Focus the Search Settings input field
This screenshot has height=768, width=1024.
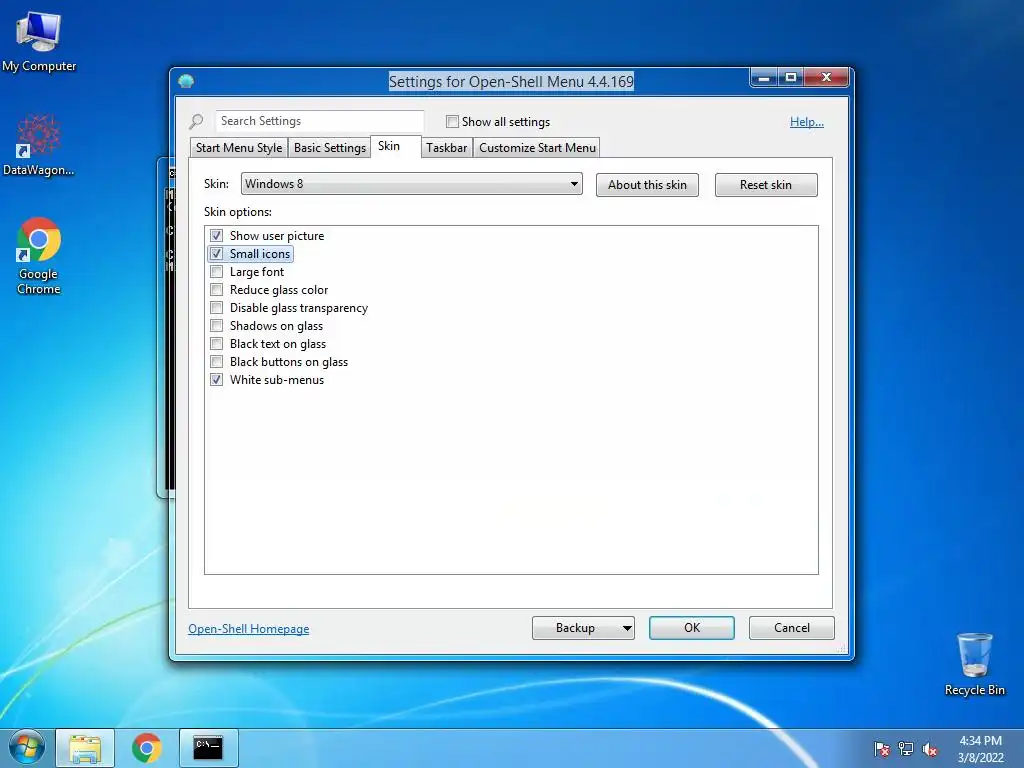[x=320, y=121]
